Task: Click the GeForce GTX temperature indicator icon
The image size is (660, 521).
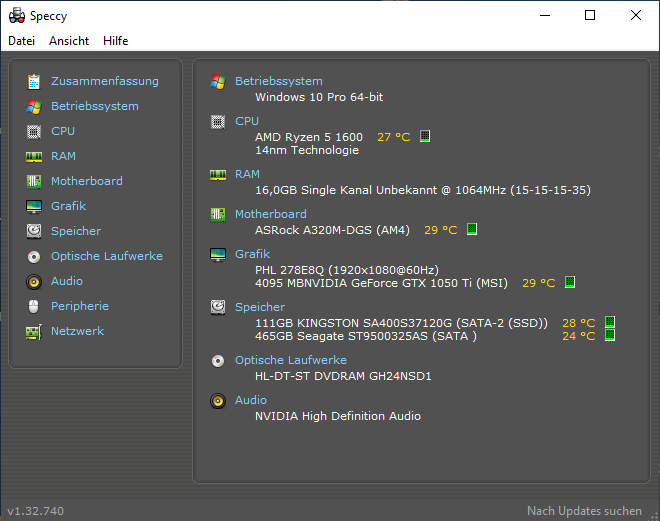Action: (x=570, y=282)
